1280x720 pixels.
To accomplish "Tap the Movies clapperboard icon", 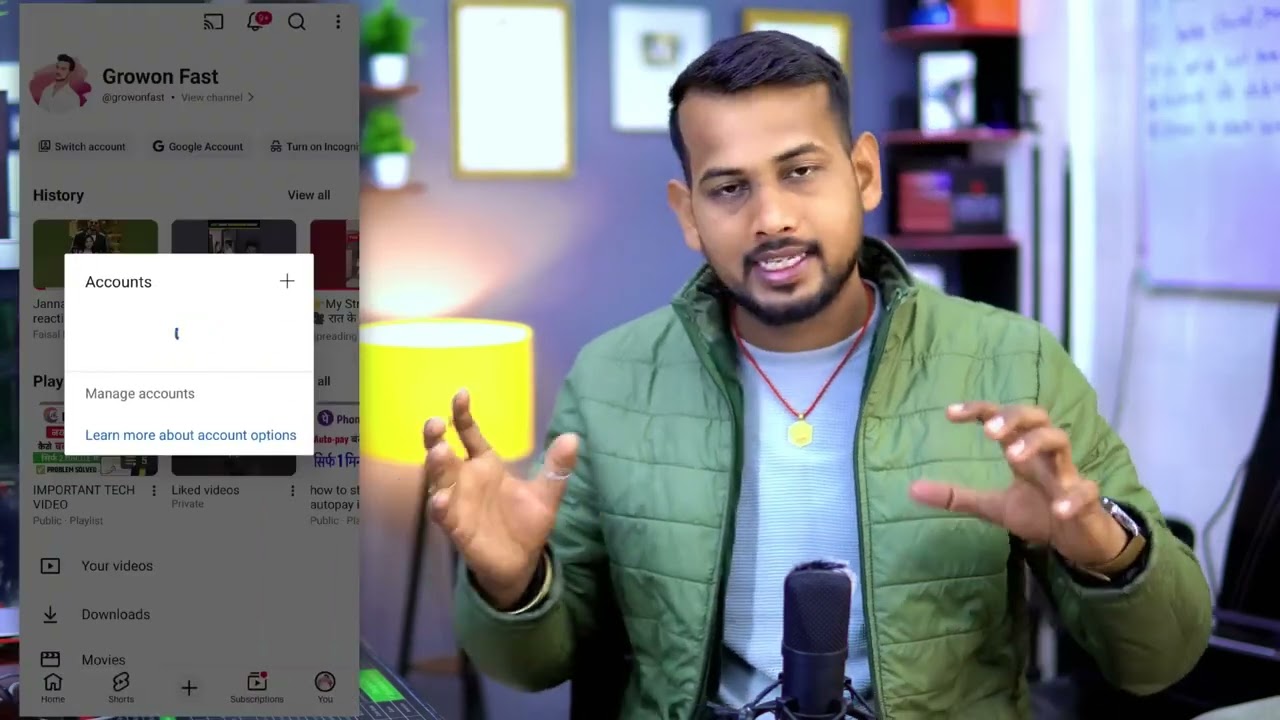I will coord(50,660).
